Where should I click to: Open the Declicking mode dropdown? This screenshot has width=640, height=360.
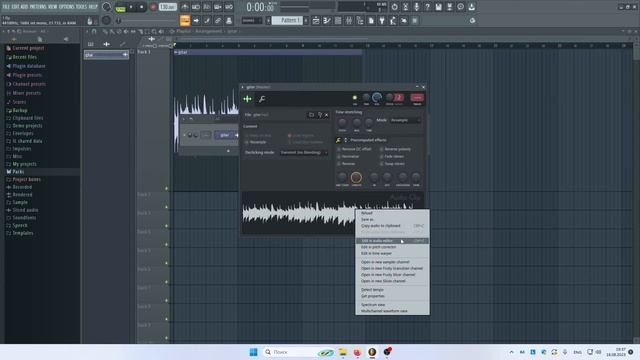(304, 152)
